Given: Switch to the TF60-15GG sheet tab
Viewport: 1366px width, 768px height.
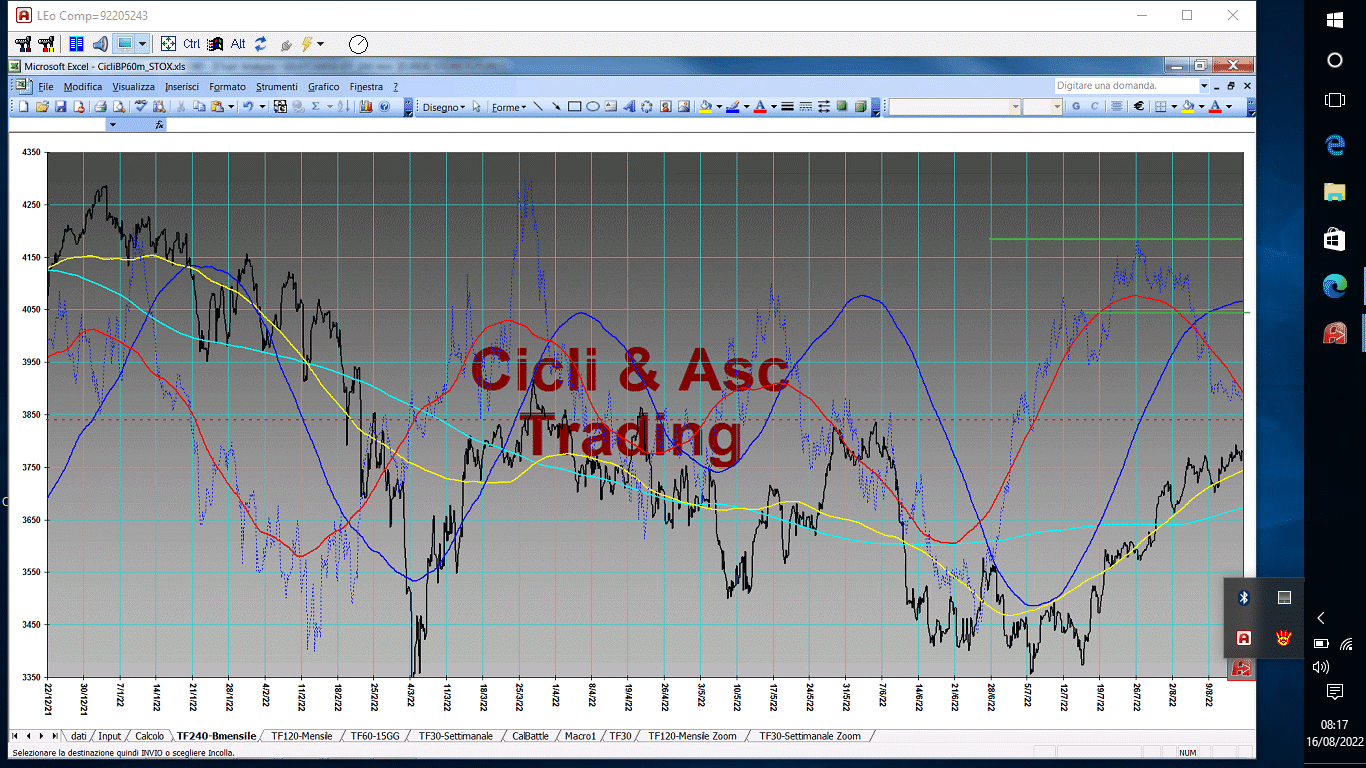Looking at the screenshot, I should point(375,736).
